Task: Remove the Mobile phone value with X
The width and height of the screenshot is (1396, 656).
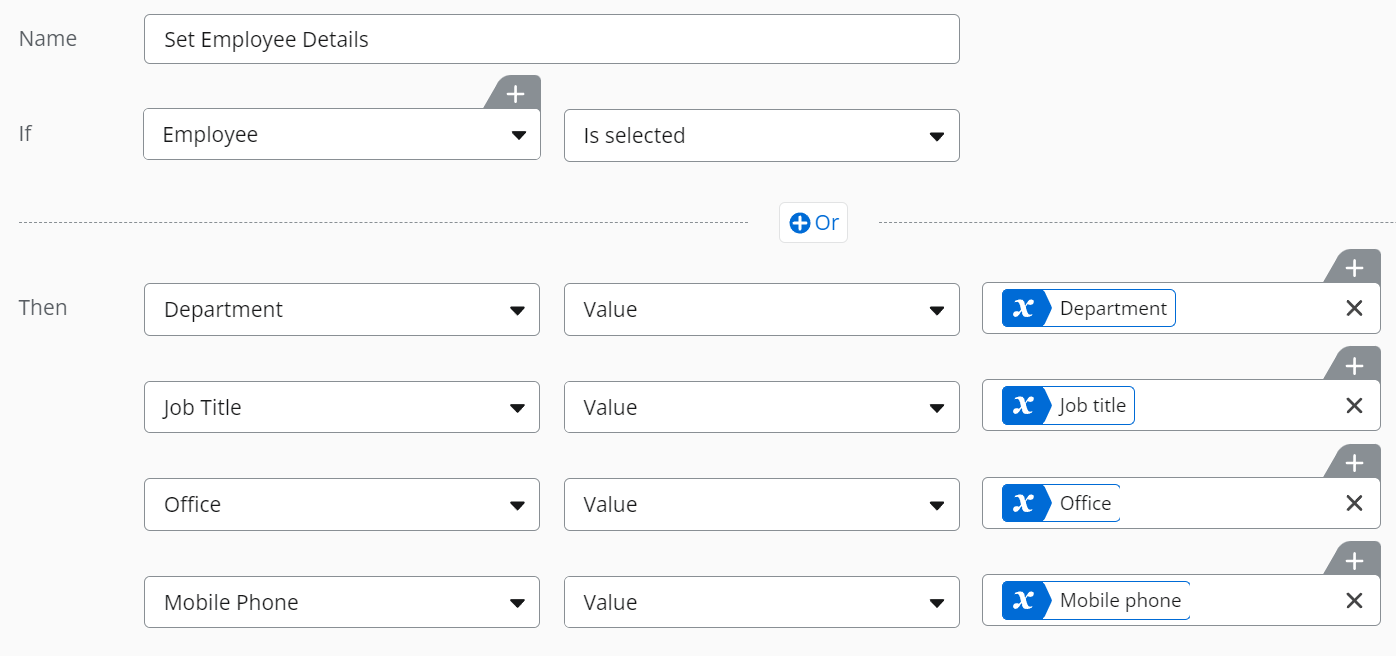Action: click(x=1354, y=600)
